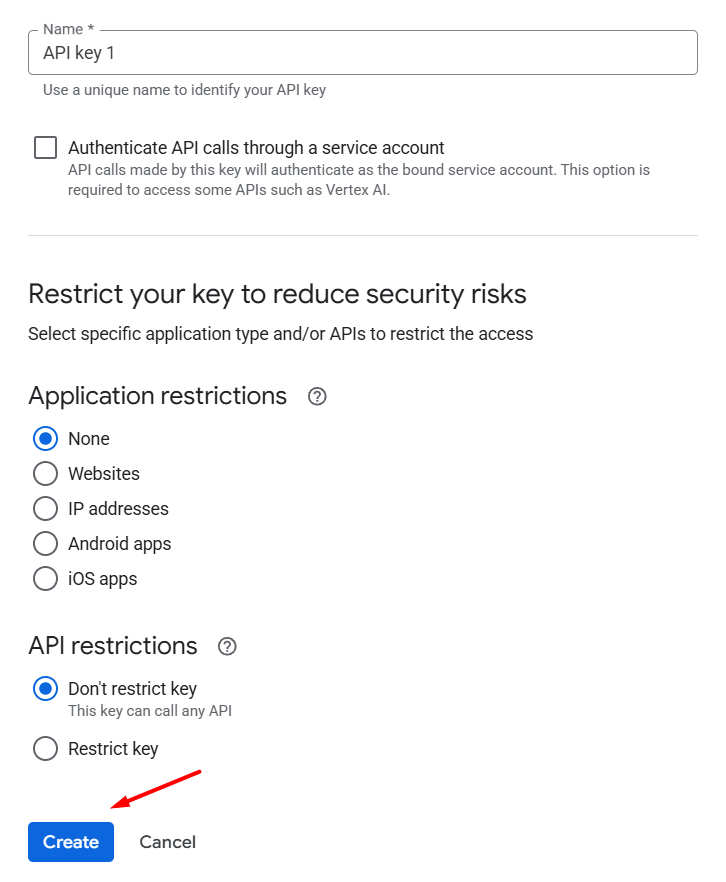The image size is (726, 882).
Task: Cancel the API key creation
Action: [x=167, y=842]
